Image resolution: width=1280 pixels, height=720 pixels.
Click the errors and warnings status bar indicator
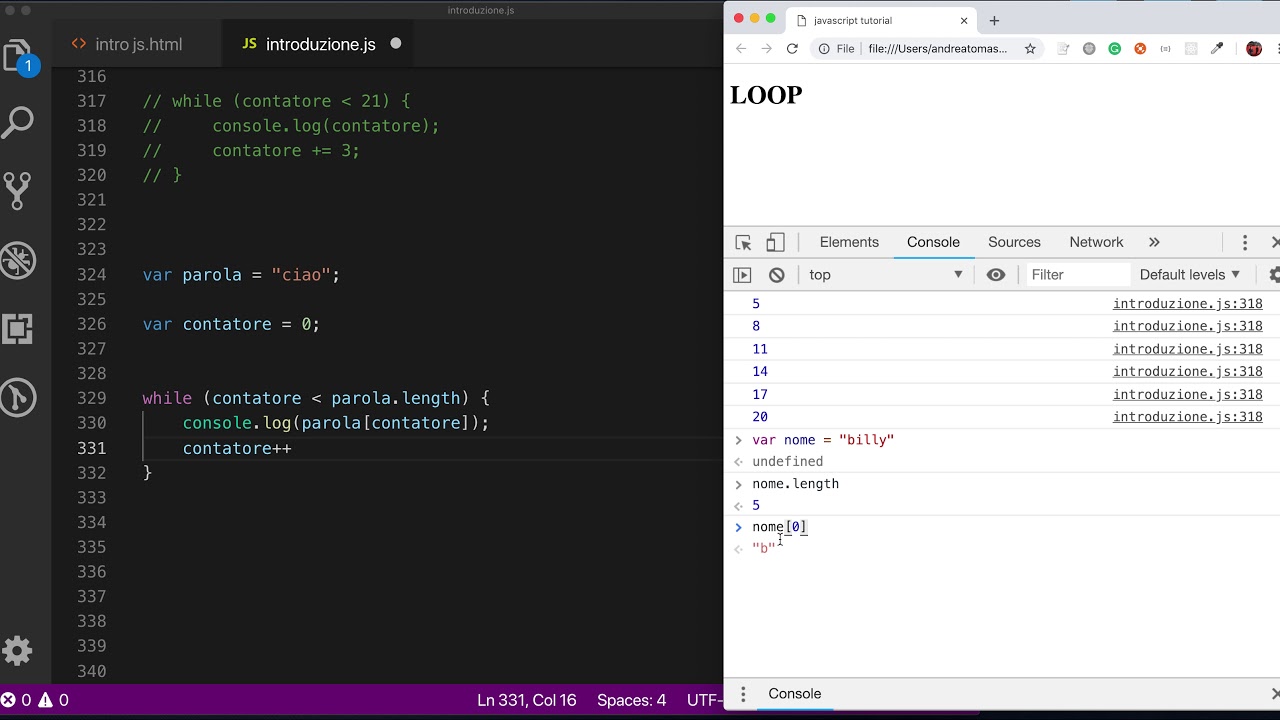[35, 701]
